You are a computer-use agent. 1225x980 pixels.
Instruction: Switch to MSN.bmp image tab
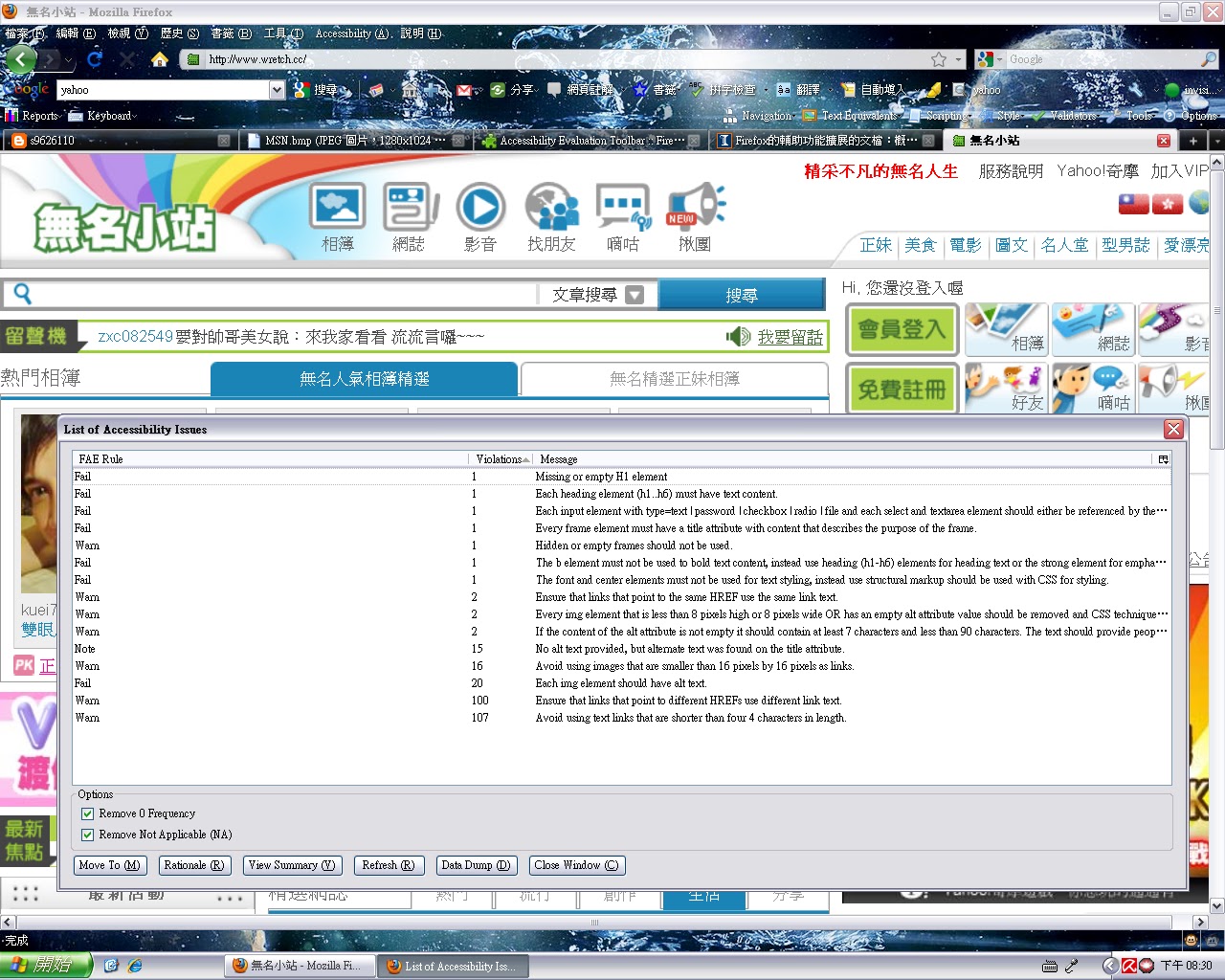pyautogui.click(x=354, y=141)
